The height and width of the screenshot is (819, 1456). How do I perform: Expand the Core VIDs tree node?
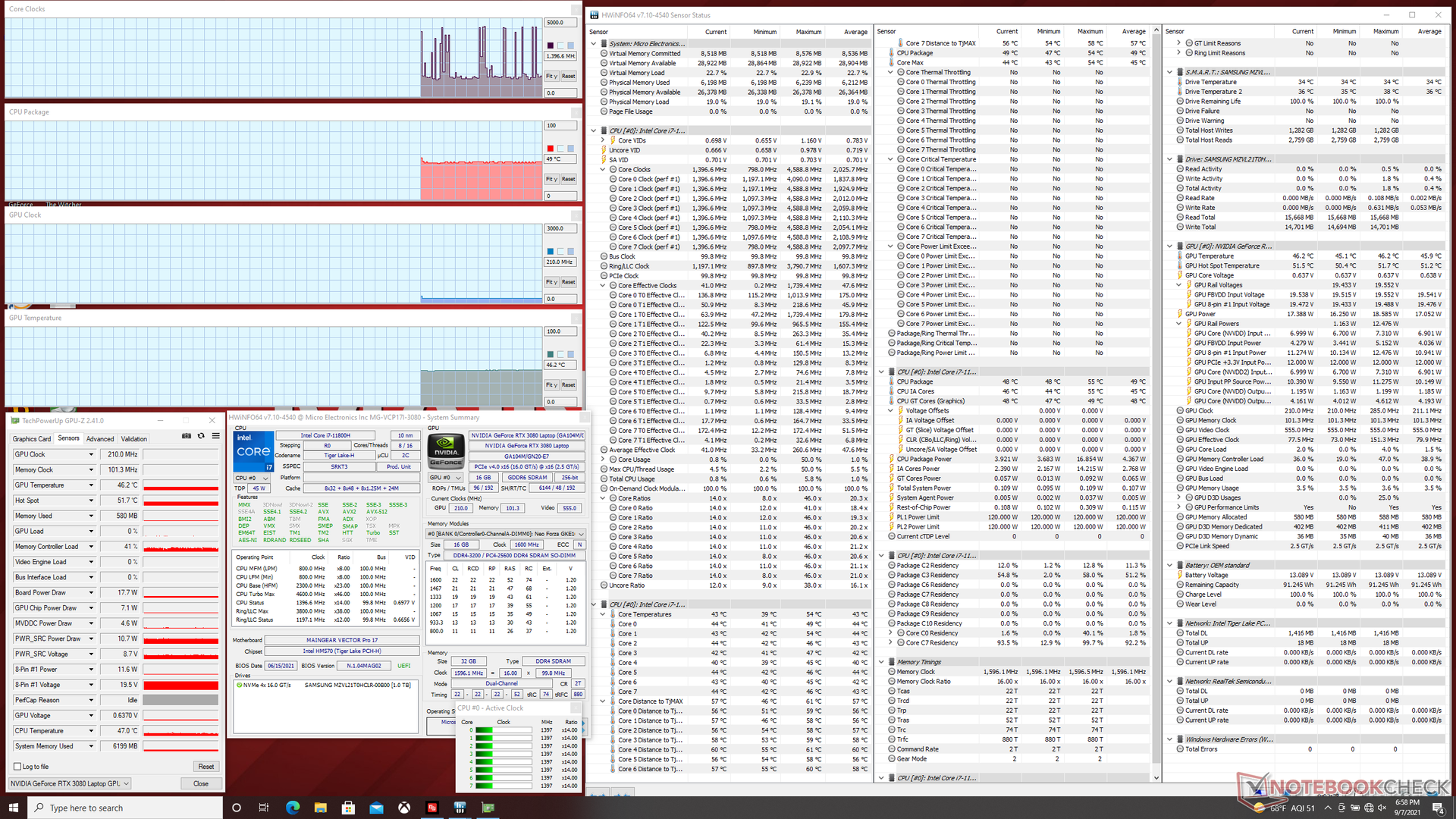point(603,140)
